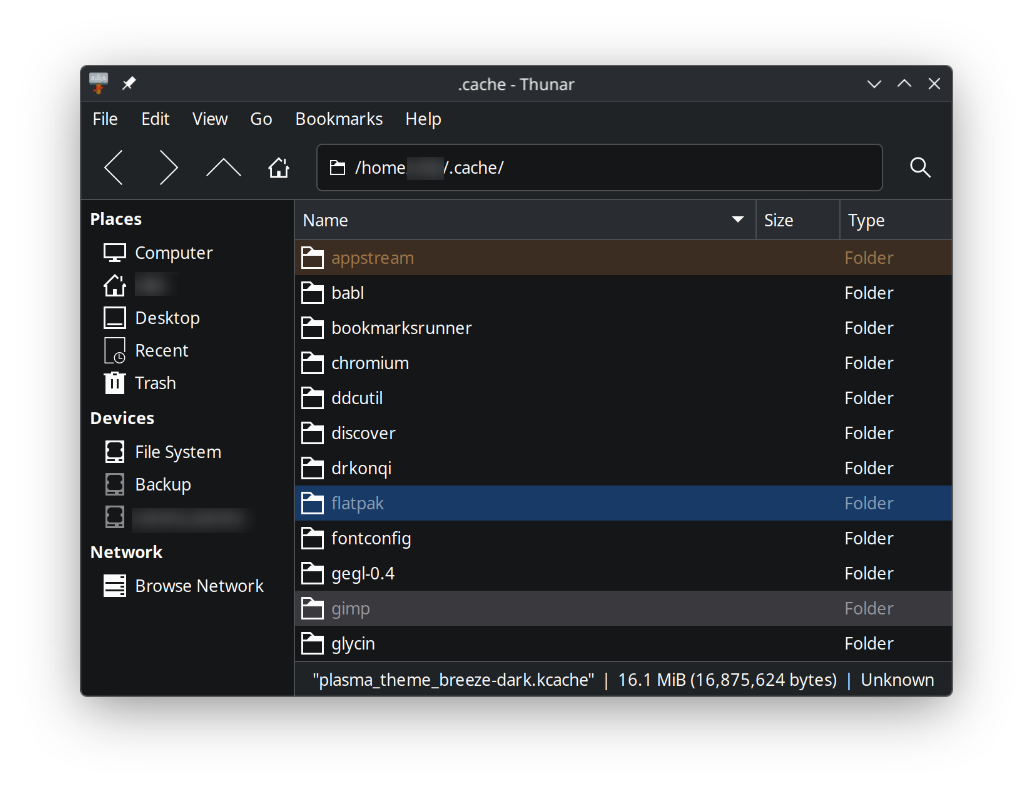Open the Help menu
The width and height of the screenshot is (1033, 792).
pyautogui.click(x=423, y=119)
